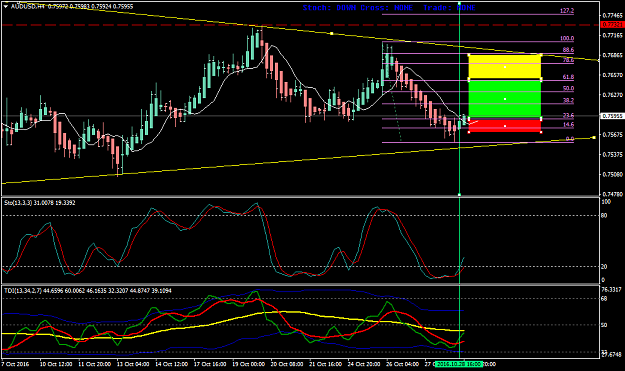Image resolution: width=625 pixels, height=371 pixels.
Task: Click the 38.2 Fibonacci level label
Action: tap(568, 100)
